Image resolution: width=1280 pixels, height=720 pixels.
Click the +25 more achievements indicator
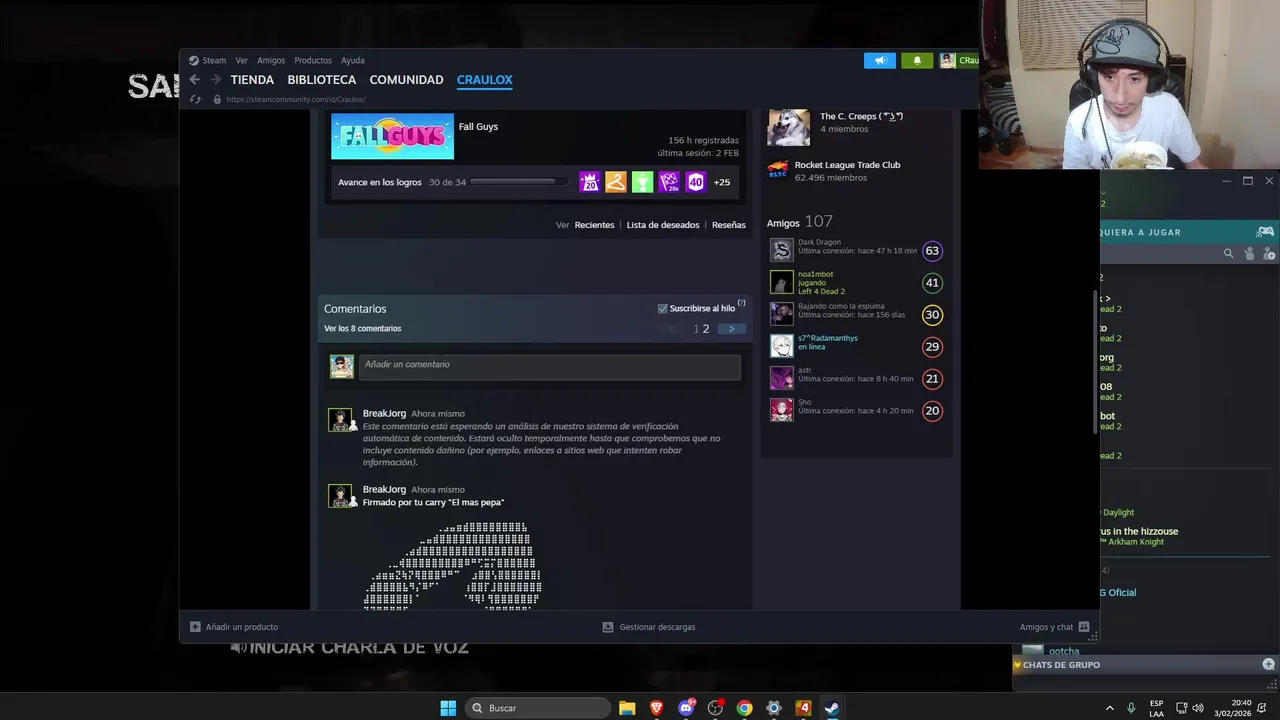[721, 182]
